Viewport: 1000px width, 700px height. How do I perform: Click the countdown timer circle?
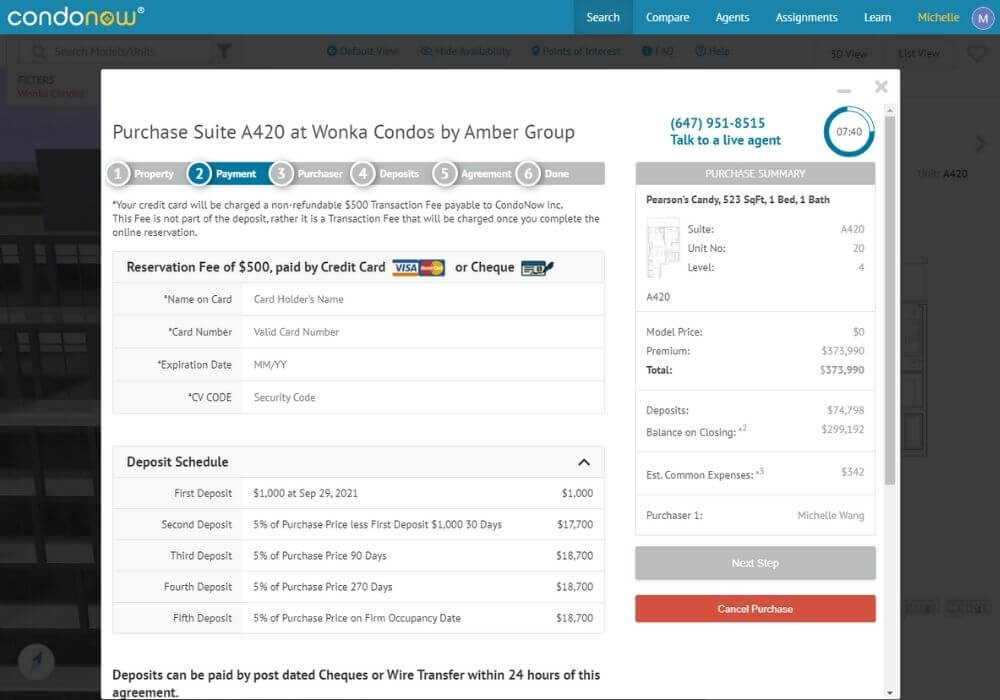click(848, 131)
